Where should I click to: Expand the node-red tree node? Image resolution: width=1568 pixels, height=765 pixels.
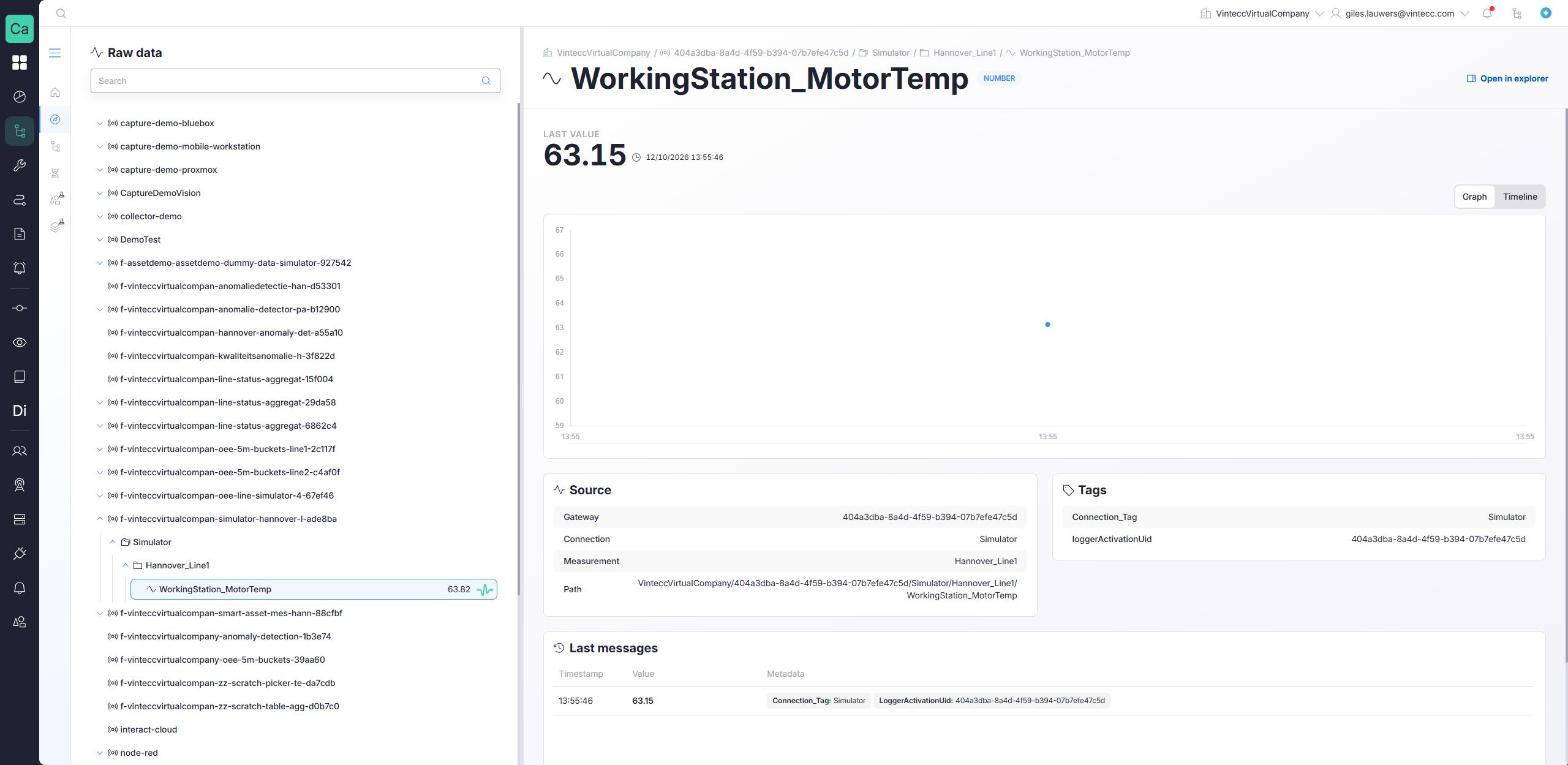[100, 753]
